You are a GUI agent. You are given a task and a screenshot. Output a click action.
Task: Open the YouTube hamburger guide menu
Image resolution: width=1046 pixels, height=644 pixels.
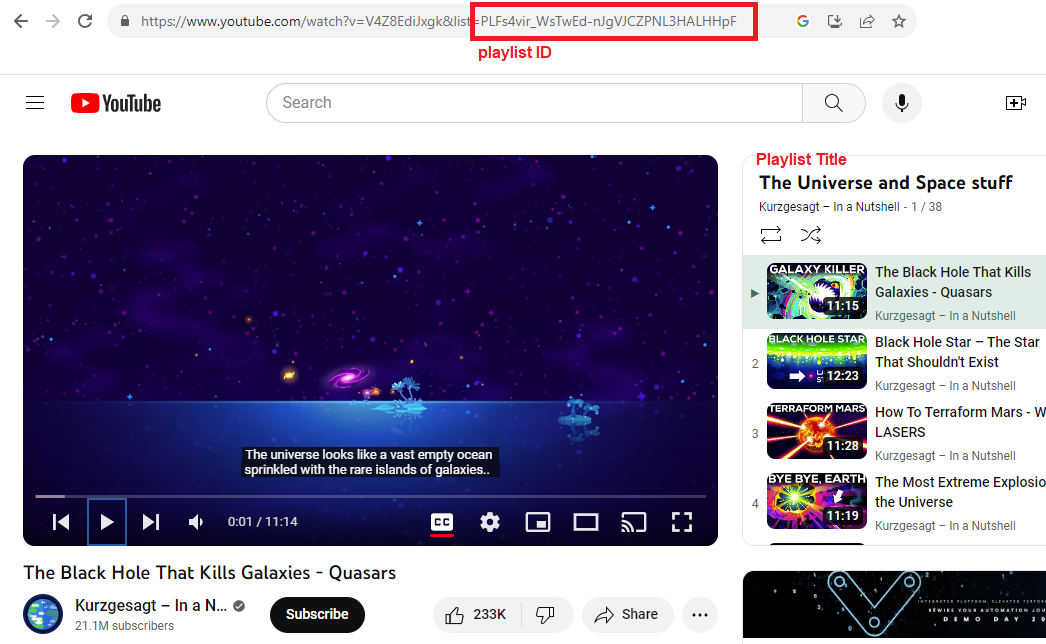coord(35,103)
